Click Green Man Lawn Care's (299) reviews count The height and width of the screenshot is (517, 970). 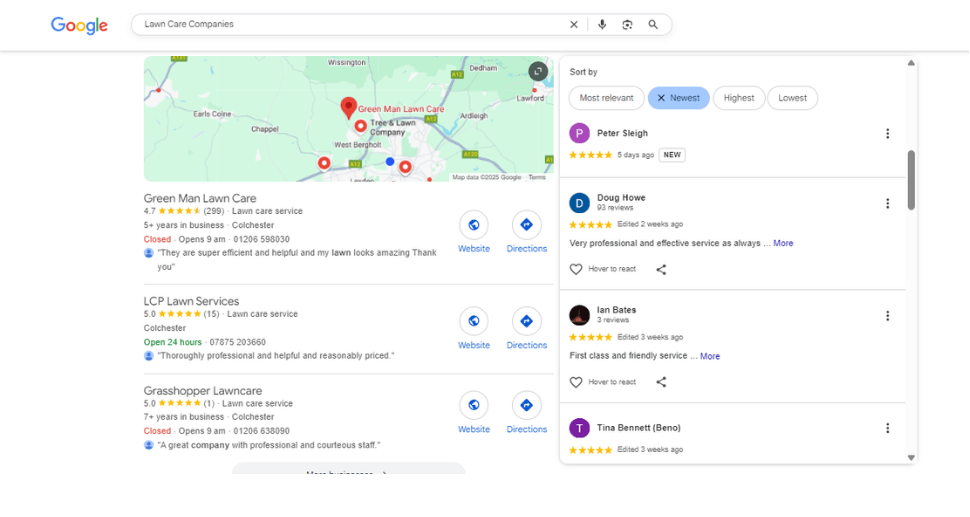pos(213,211)
